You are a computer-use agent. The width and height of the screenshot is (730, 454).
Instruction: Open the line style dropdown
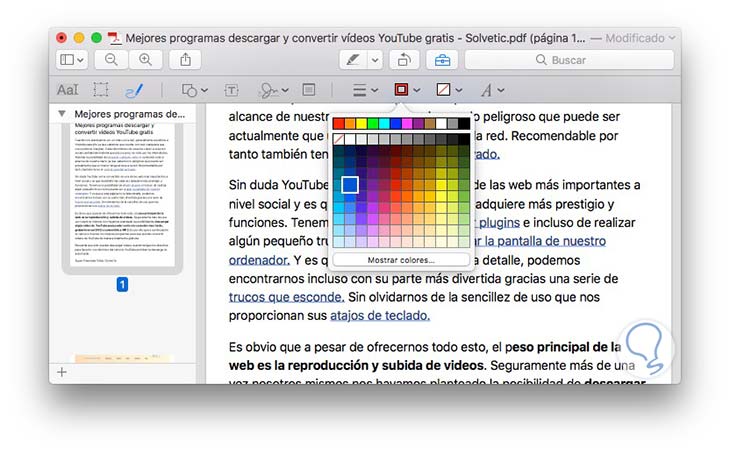point(365,90)
